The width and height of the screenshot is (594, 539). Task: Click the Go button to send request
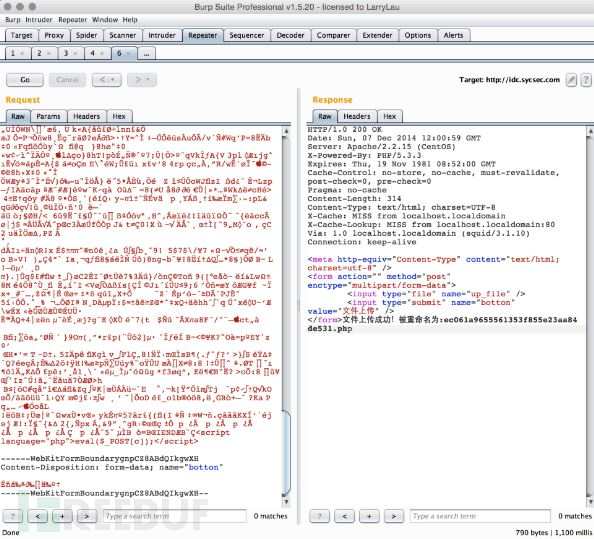pyautogui.click(x=25, y=80)
